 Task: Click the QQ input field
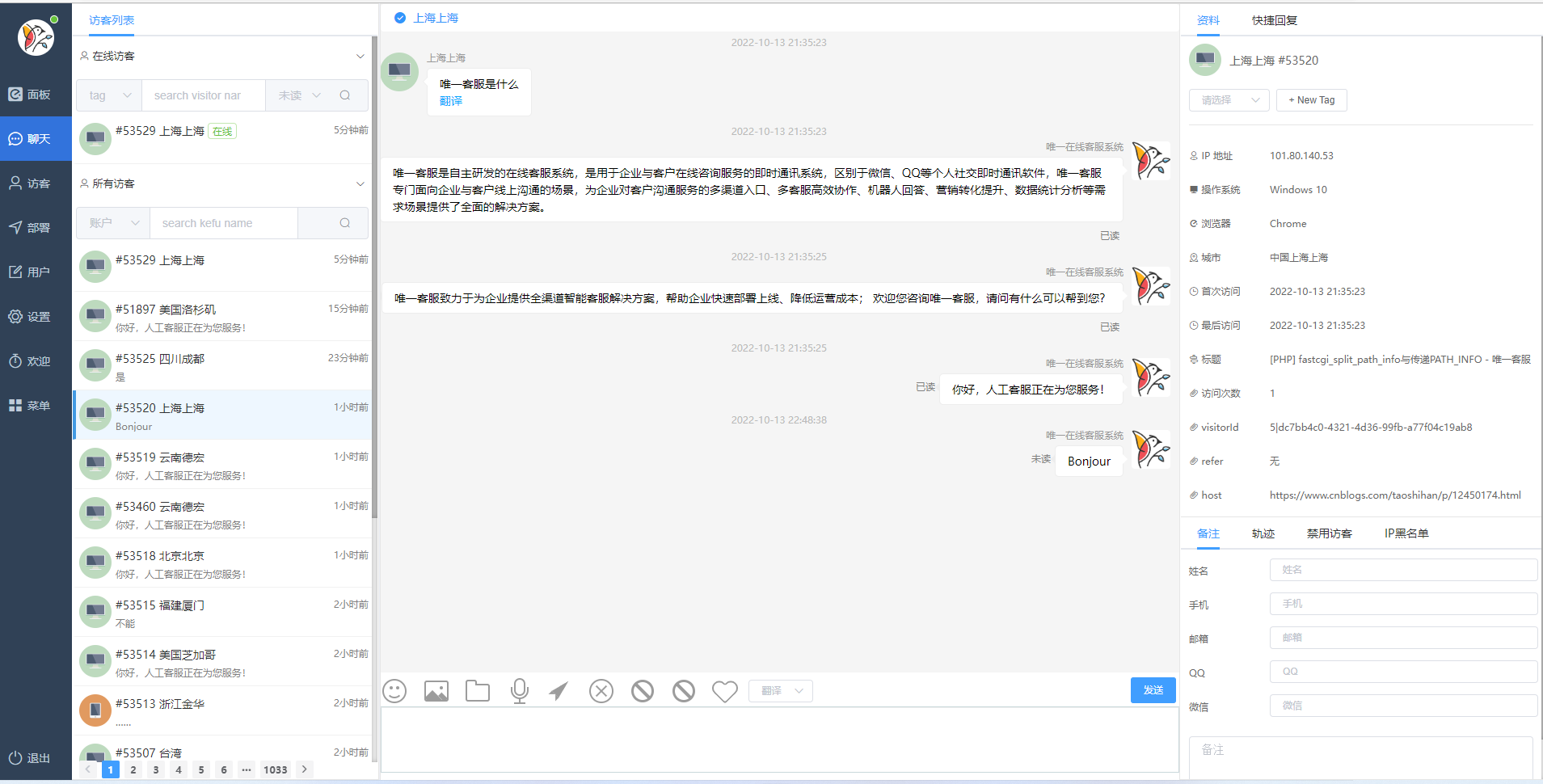click(x=1404, y=672)
